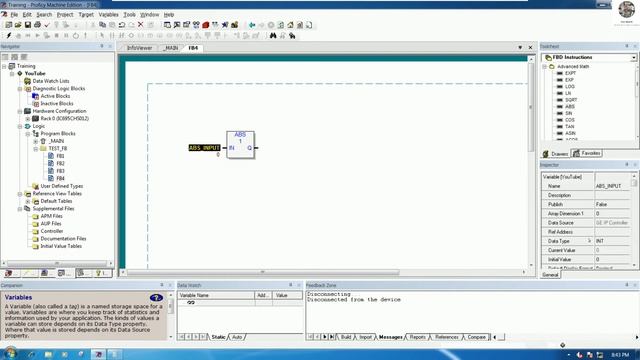Click the Print toolbar icon
The image size is (640, 360).
tap(37, 25)
